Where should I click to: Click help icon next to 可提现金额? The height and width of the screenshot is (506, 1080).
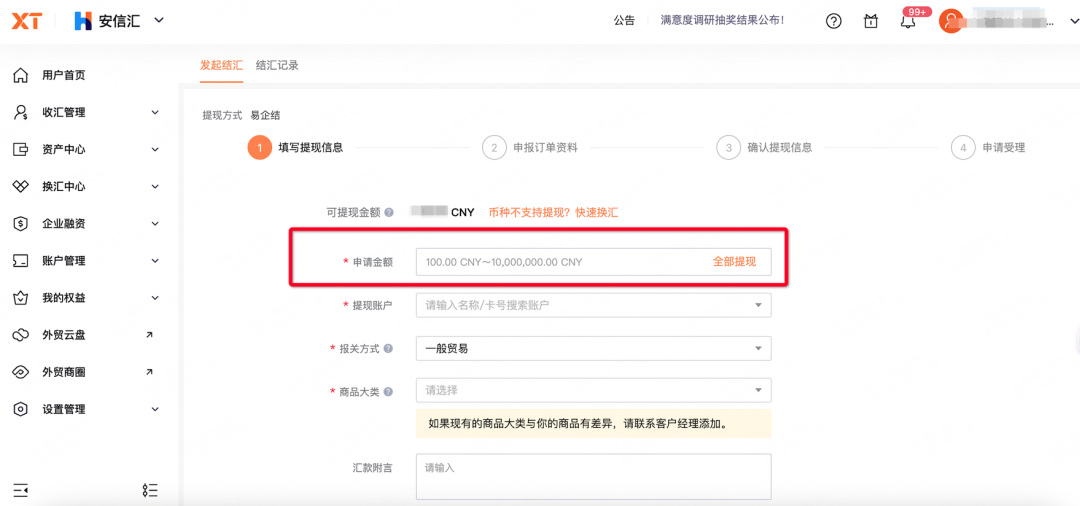coord(389,212)
